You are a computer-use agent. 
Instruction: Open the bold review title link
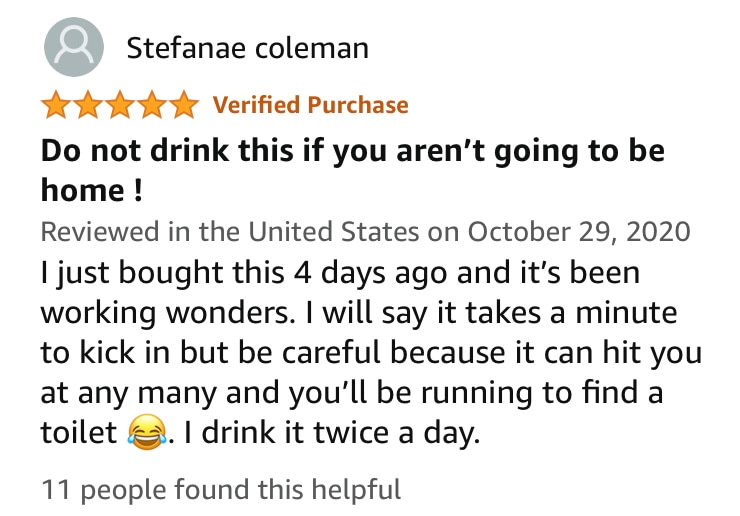click(353, 170)
